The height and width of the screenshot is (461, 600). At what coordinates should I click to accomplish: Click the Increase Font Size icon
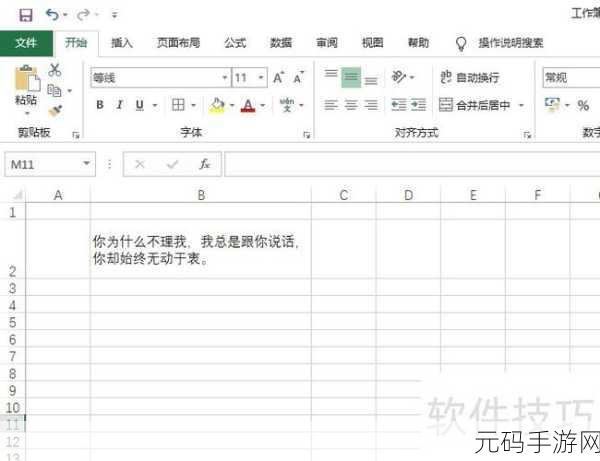click(279, 78)
